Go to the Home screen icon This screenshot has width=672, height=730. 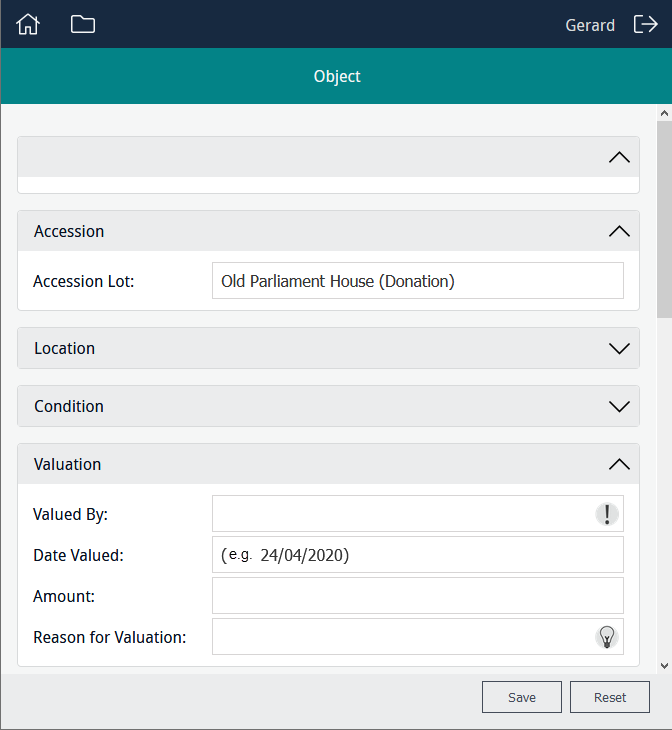pos(28,24)
